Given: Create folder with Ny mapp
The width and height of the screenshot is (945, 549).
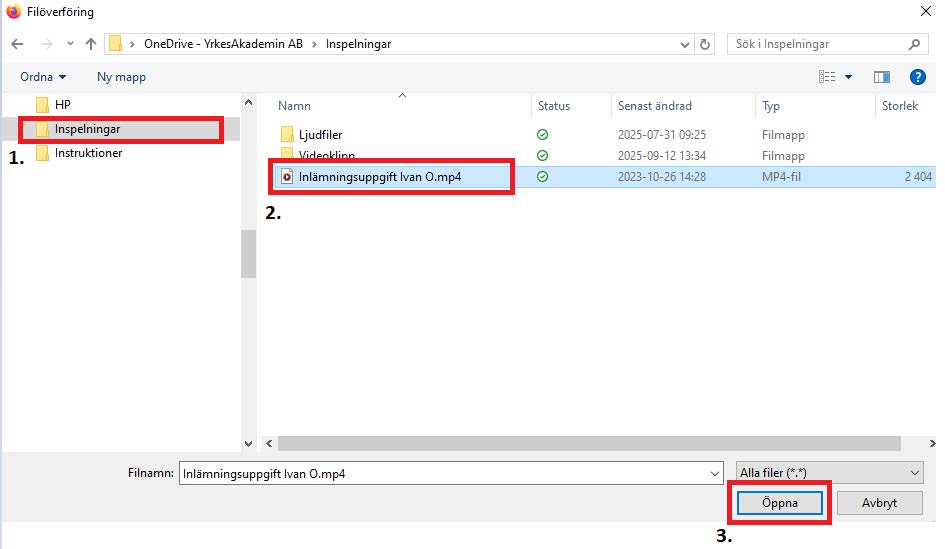Looking at the screenshot, I should 121,77.
